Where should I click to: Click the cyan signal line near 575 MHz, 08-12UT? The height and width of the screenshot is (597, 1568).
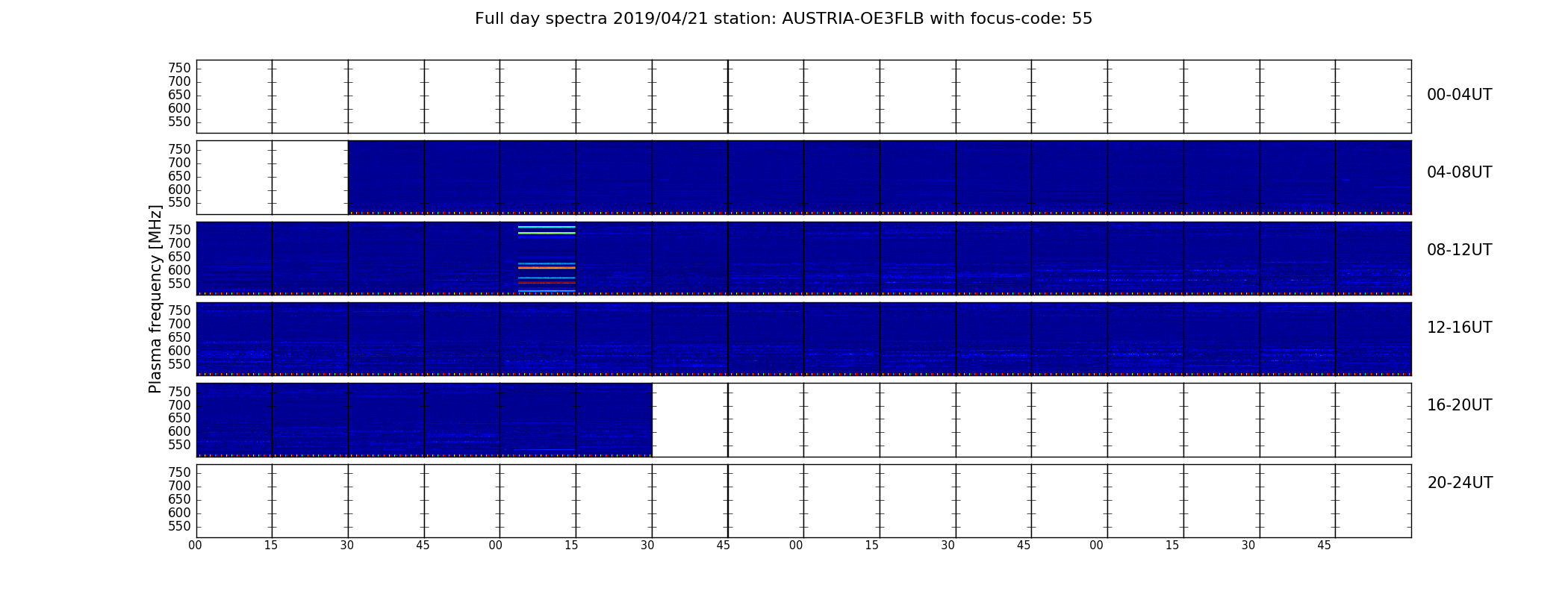[547, 278]
